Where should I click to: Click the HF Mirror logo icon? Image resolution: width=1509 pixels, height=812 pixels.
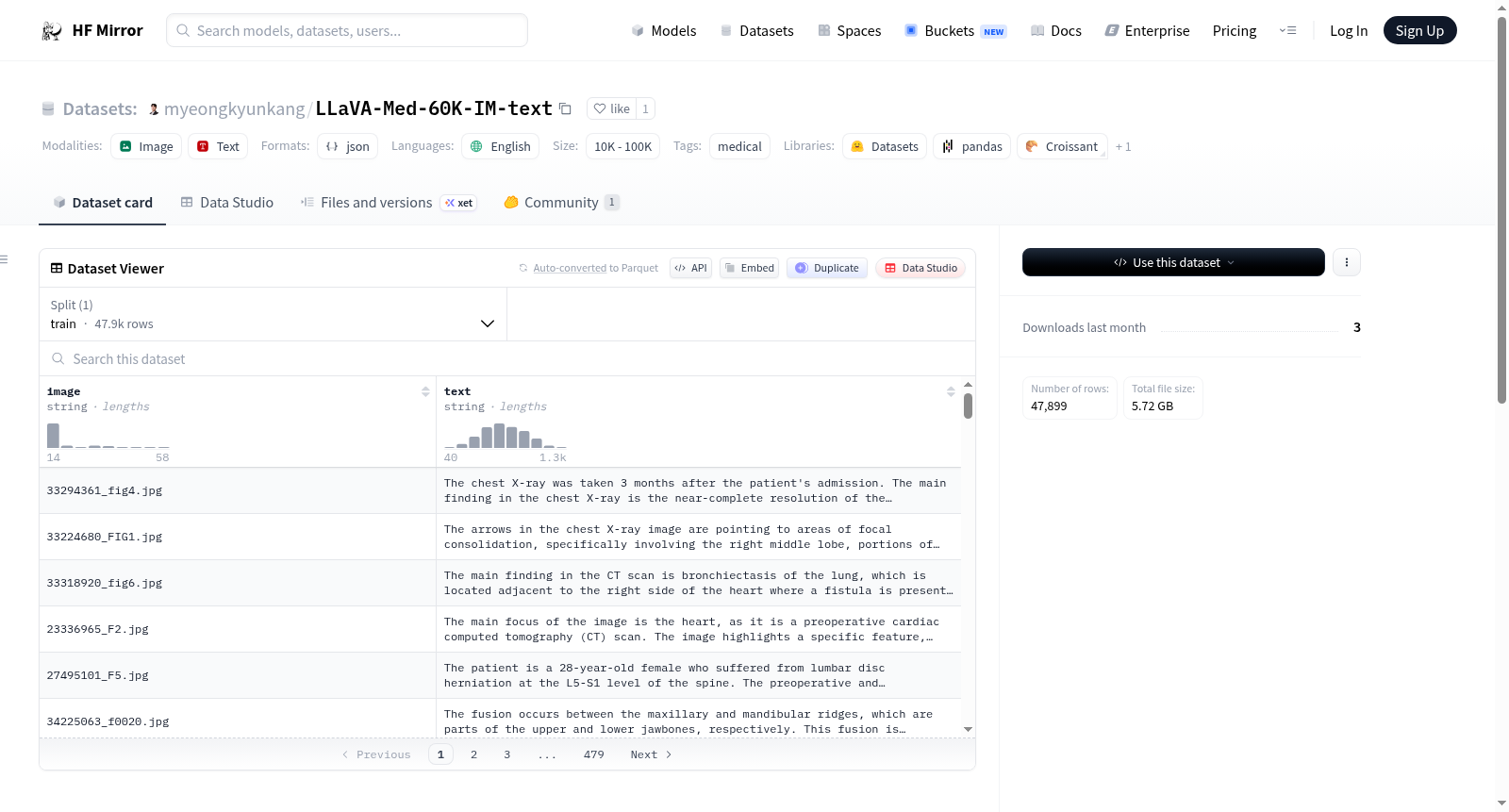52,31
